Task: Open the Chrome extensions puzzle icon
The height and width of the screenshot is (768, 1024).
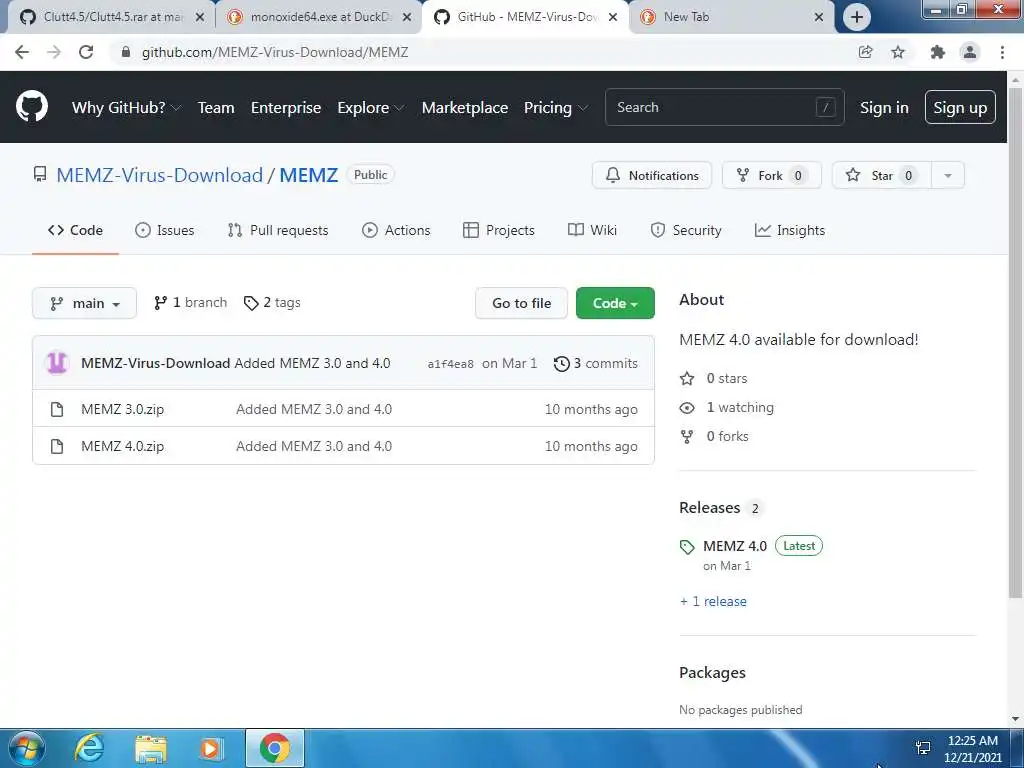Action: [x=937, y=52]
